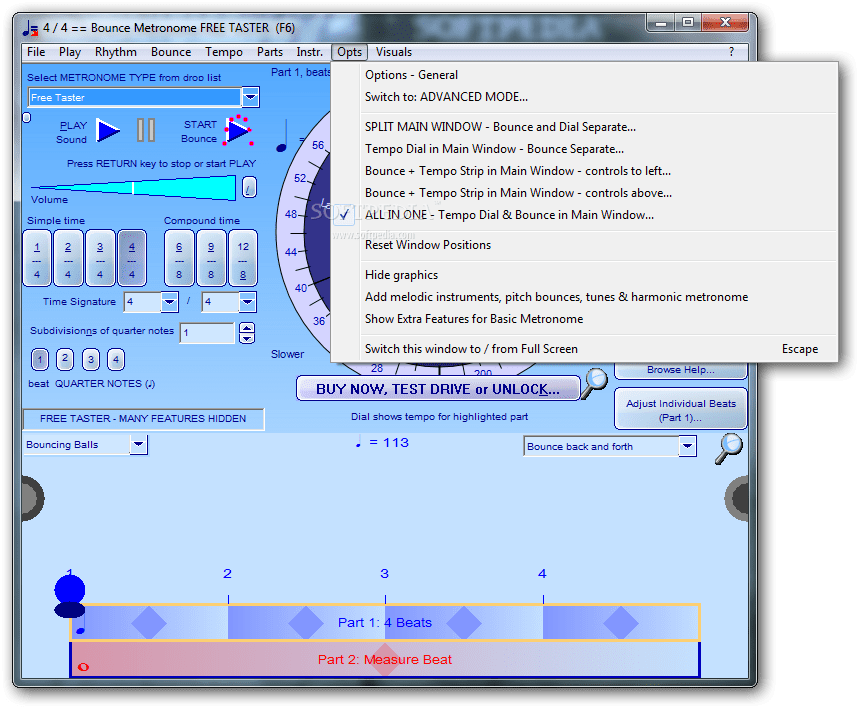Choose Hide graphics from the Opts menu
859x708 pixels.
399,274
